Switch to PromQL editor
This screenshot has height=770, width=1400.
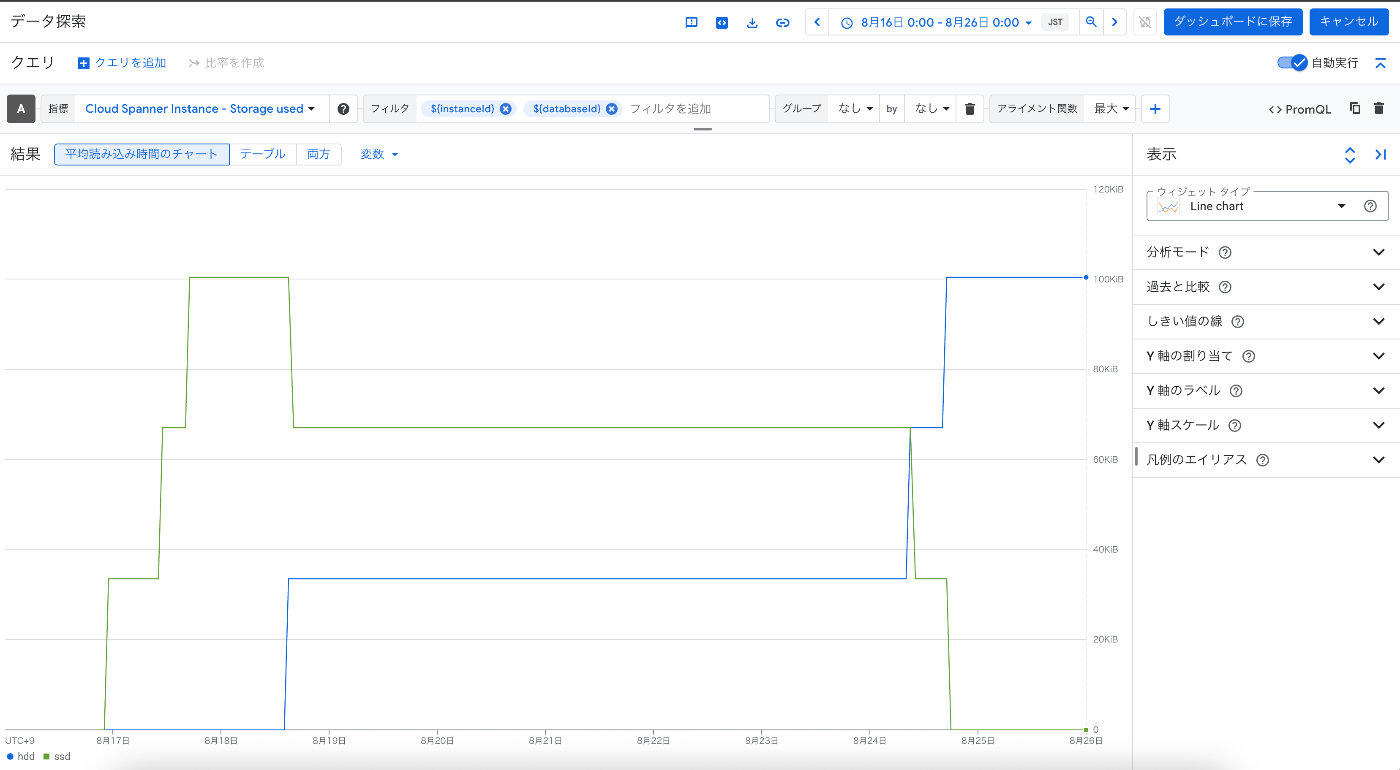tap(1300, 109)
